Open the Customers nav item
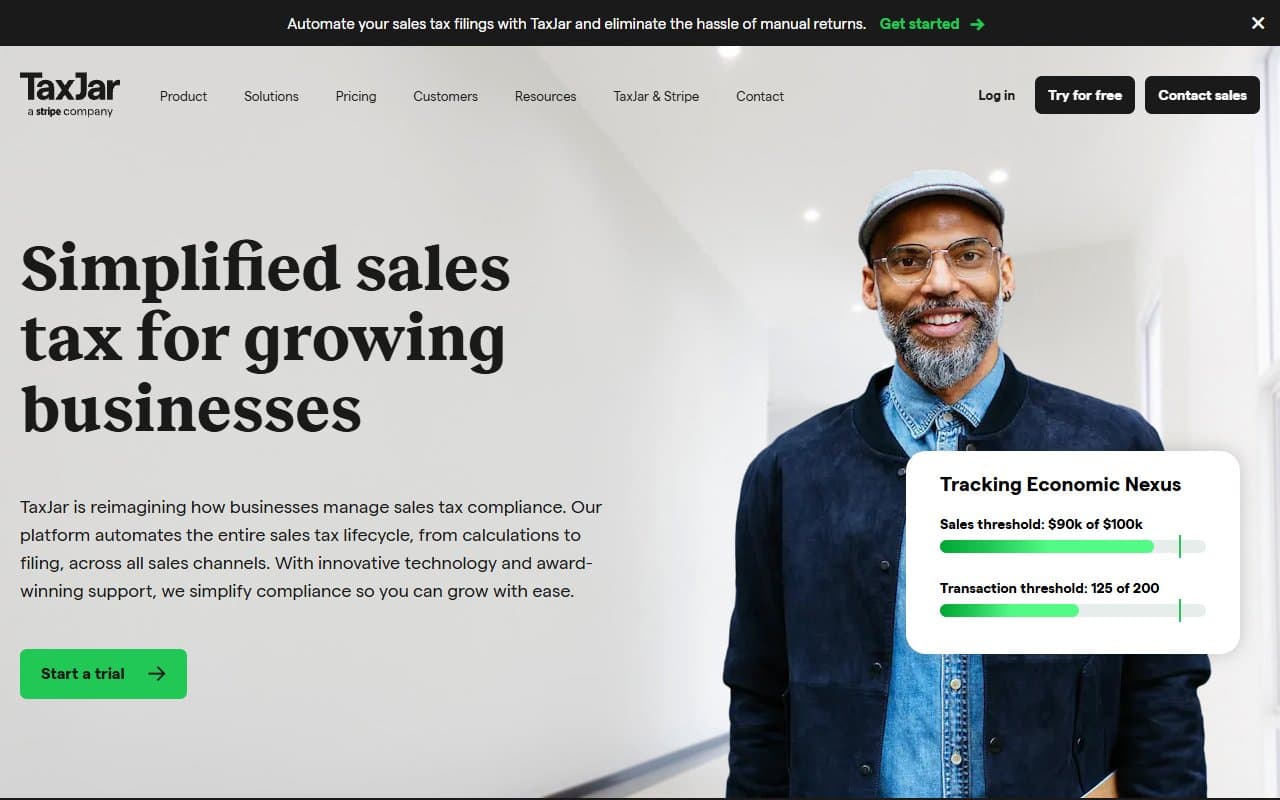This screenshot has height=800, width=1280. pyautogui.click(x=445, y=96)
